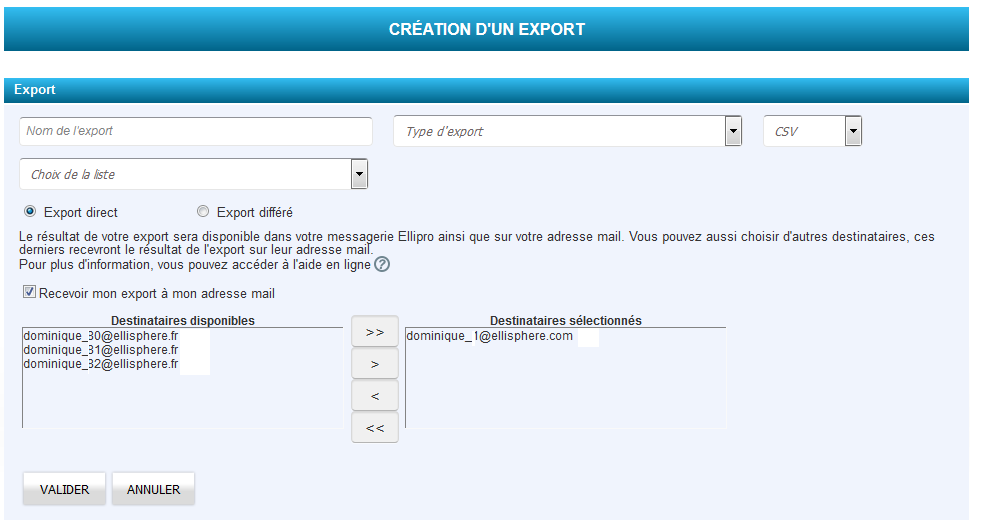Click the Export section header
Viewport: 983px width, 523px height.
coord(486,90)
